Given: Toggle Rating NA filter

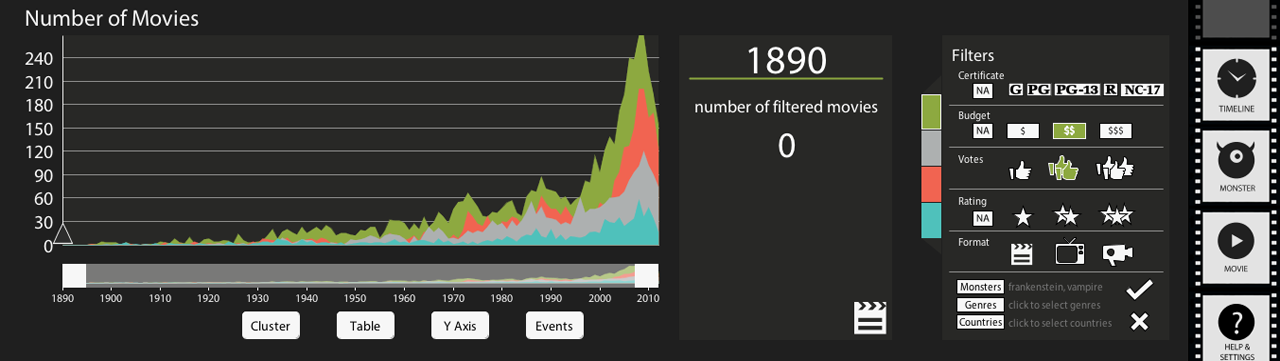Looking at the screenshot, I should [983, 218].
